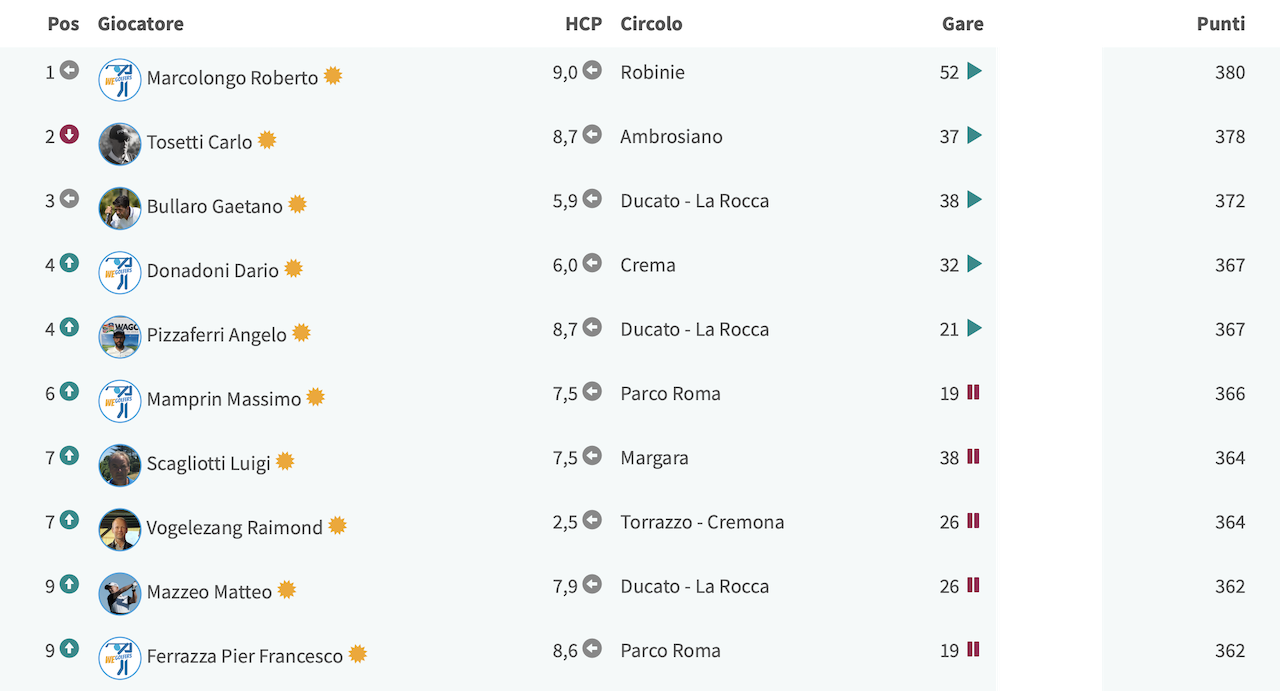The image size is (1280, 691).
Task: Click the orange star badge beside Ferrazza Pier Francesco
Action: [x=357, y=654]
